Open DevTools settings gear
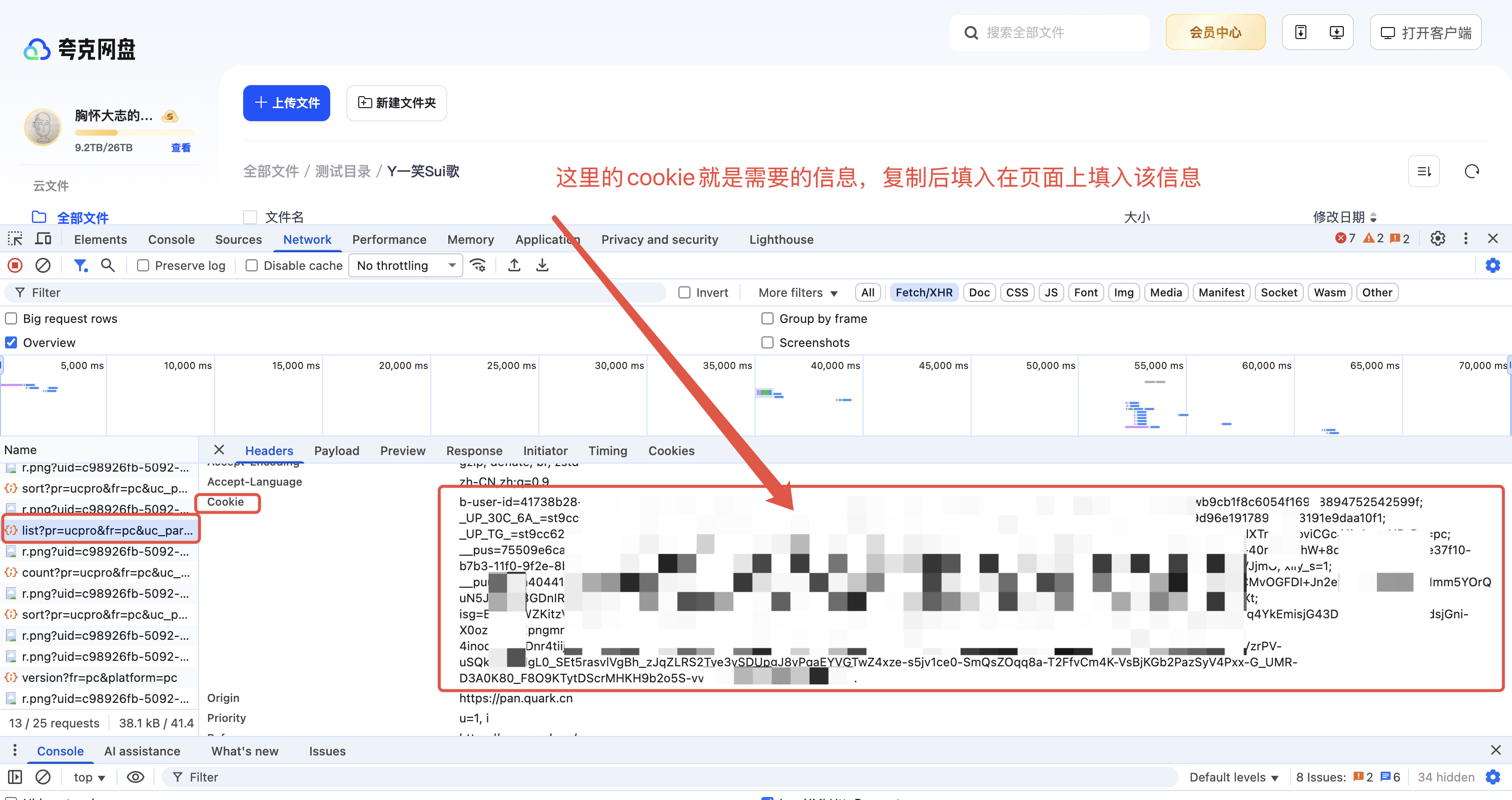The width and height of the screenshot is (1512, 800). coord(1437,238)
